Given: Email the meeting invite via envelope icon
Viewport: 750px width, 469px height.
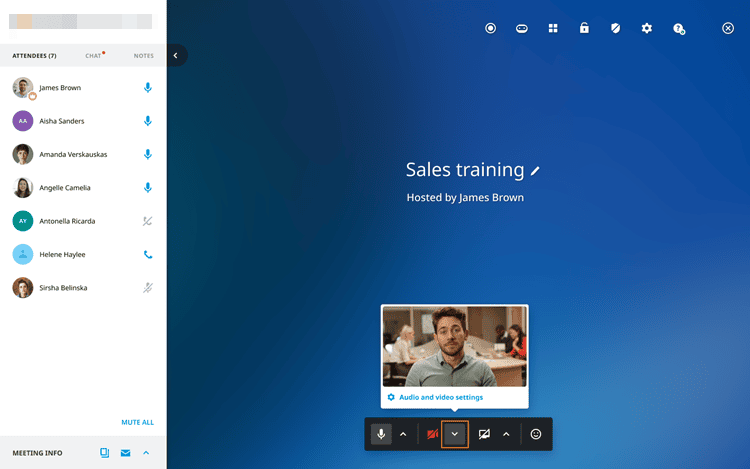Looking at the screenshot, I should (x=126, y=453).
